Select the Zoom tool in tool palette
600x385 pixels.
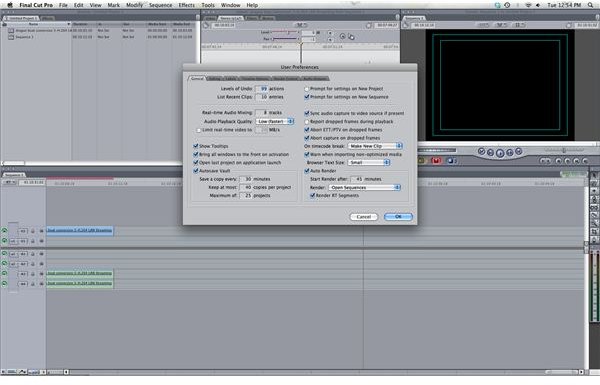[x=594, y=223]
